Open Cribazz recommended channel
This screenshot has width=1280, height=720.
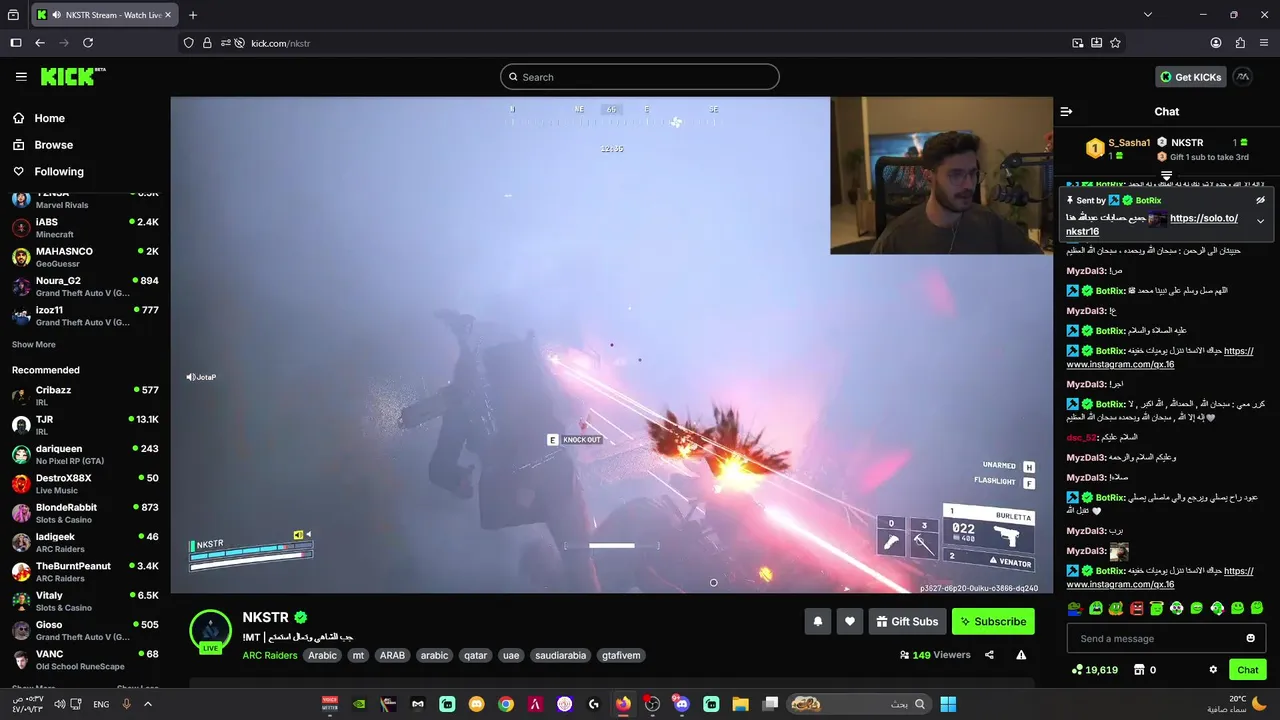point(85,396)
